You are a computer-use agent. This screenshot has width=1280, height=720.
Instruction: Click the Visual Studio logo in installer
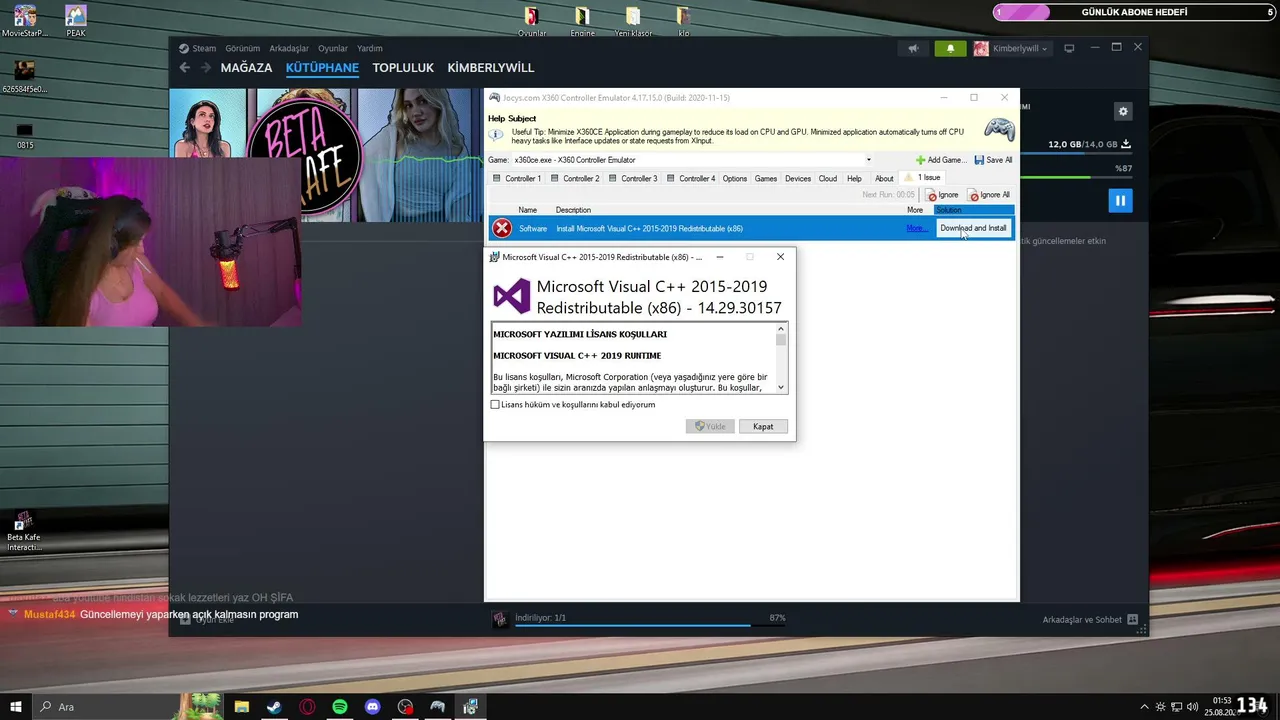point(512,297)
